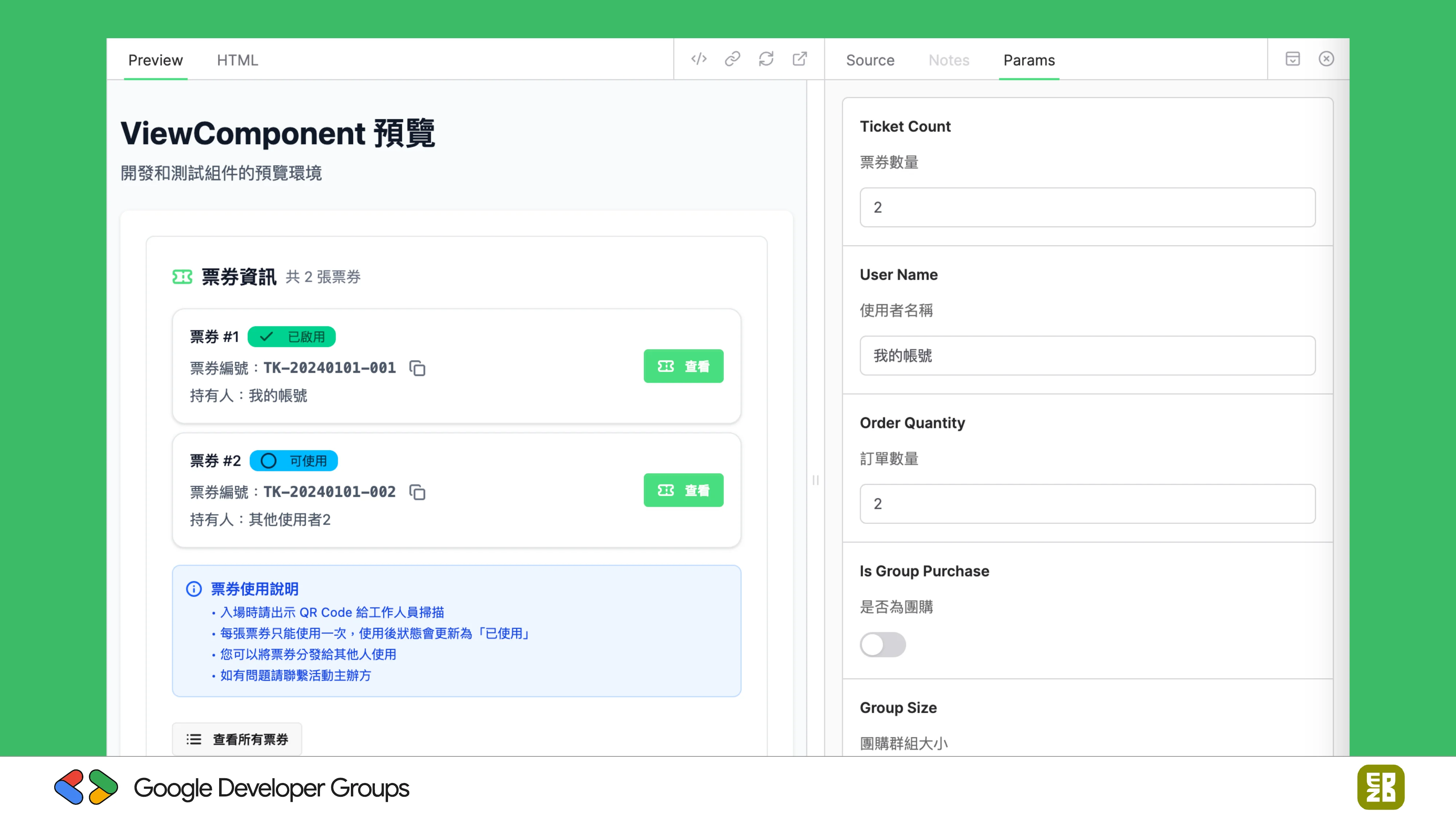
Task: Click the panel collapse icon near close button
Action: click(x=1293, y=59)
